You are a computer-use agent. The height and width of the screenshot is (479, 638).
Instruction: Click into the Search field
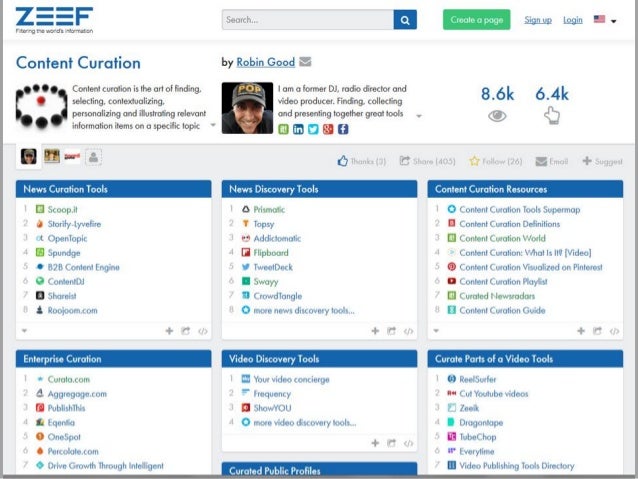point(308,20)
